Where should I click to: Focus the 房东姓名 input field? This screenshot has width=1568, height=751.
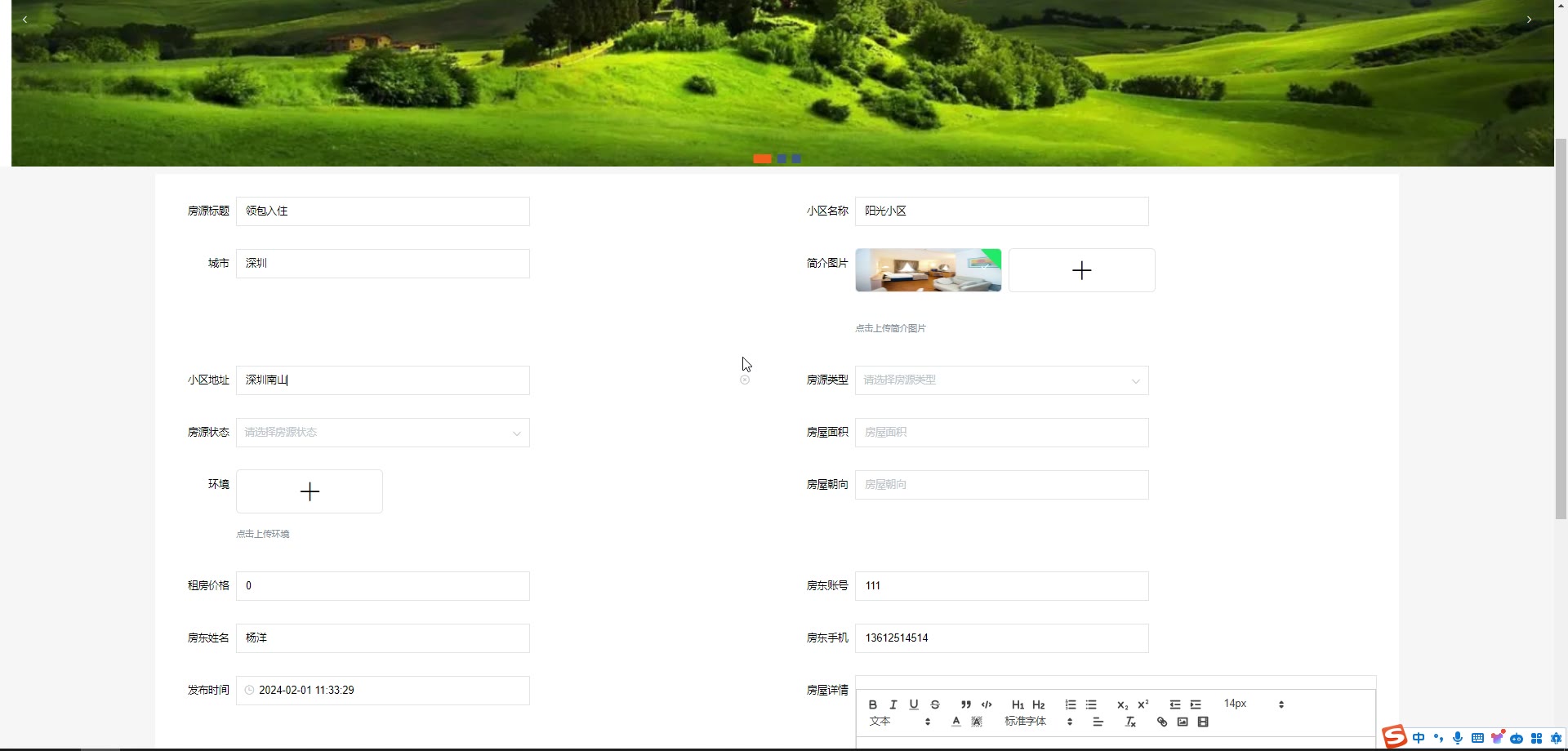(x=382, y=638)
